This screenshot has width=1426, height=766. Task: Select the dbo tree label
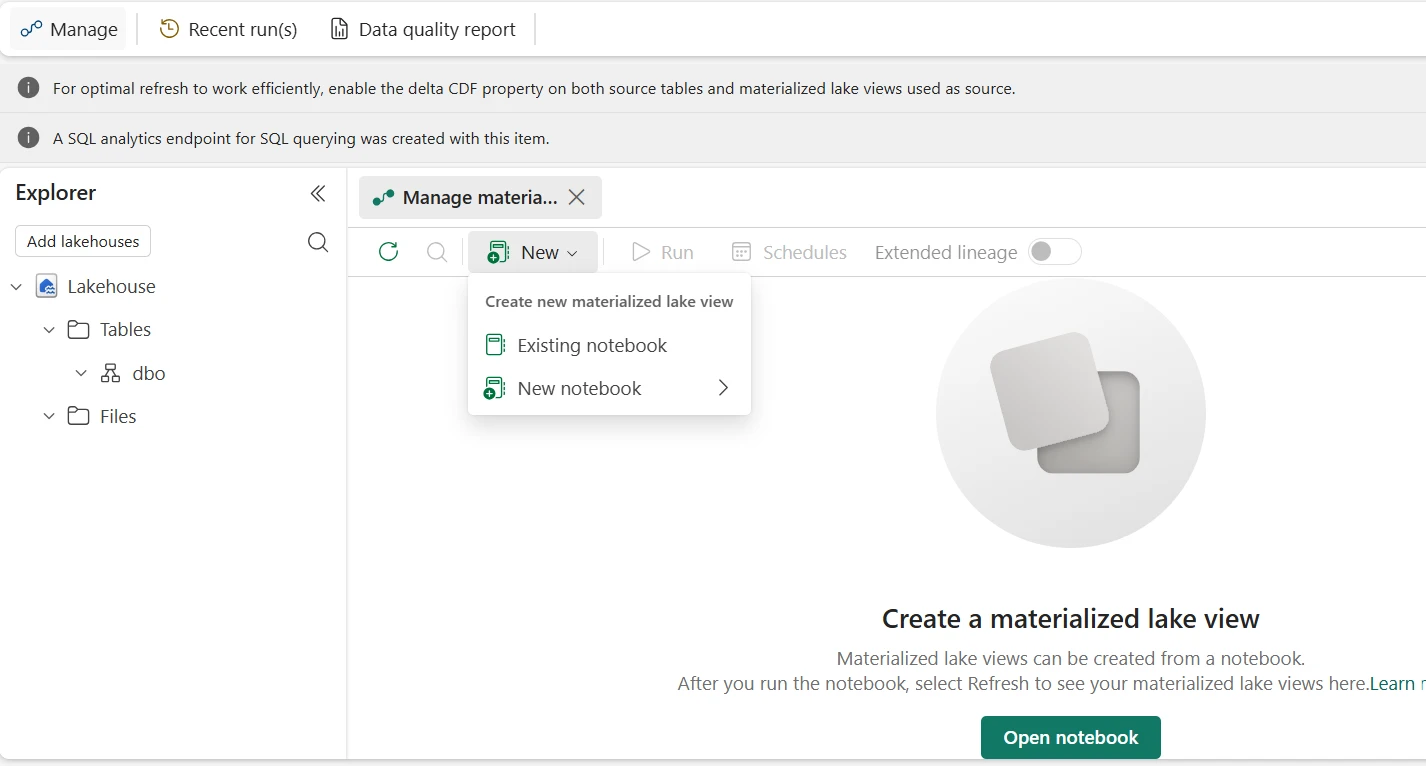(149, 373)
